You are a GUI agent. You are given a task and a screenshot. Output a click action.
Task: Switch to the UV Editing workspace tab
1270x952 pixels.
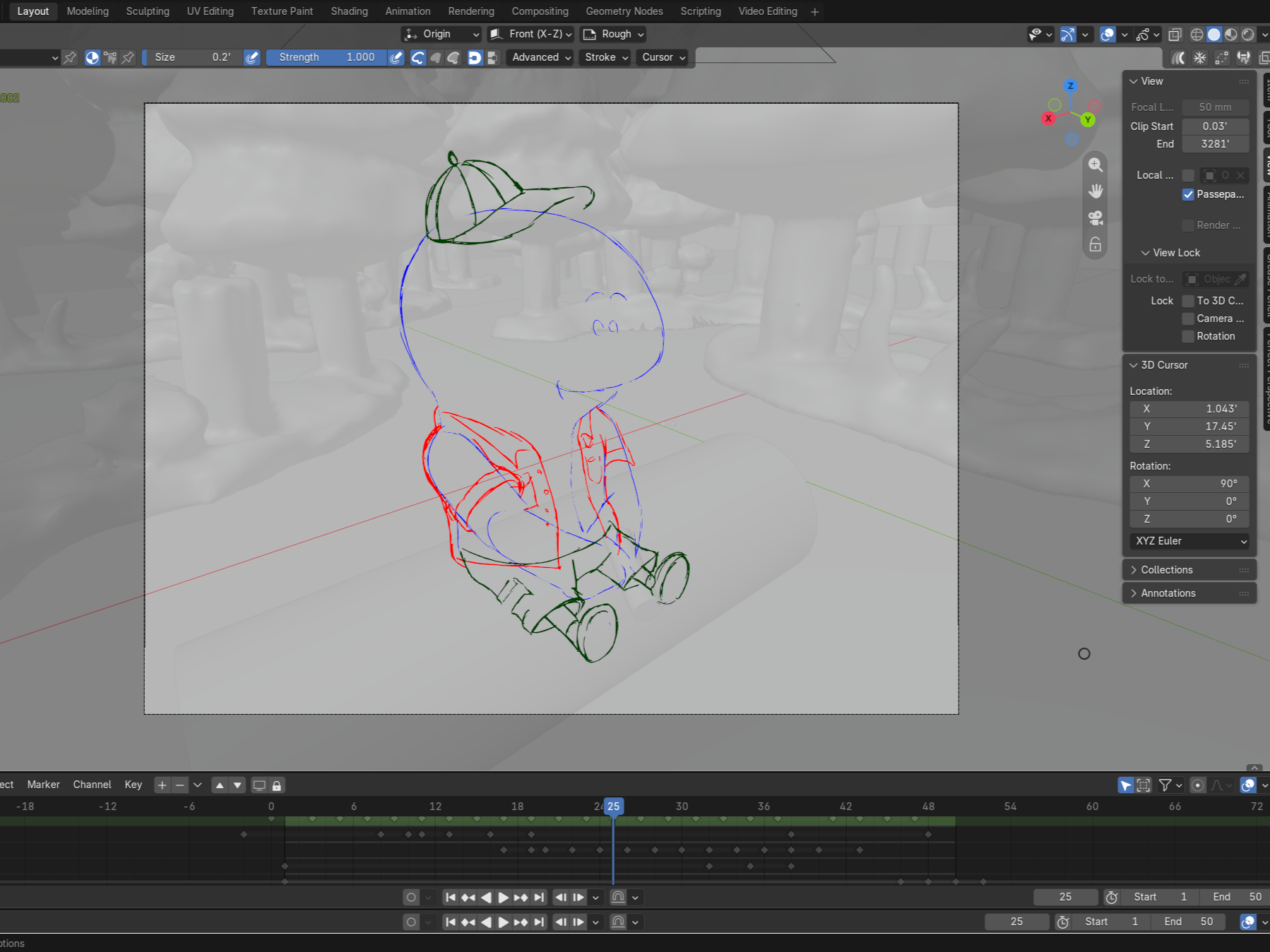[210, 11]
